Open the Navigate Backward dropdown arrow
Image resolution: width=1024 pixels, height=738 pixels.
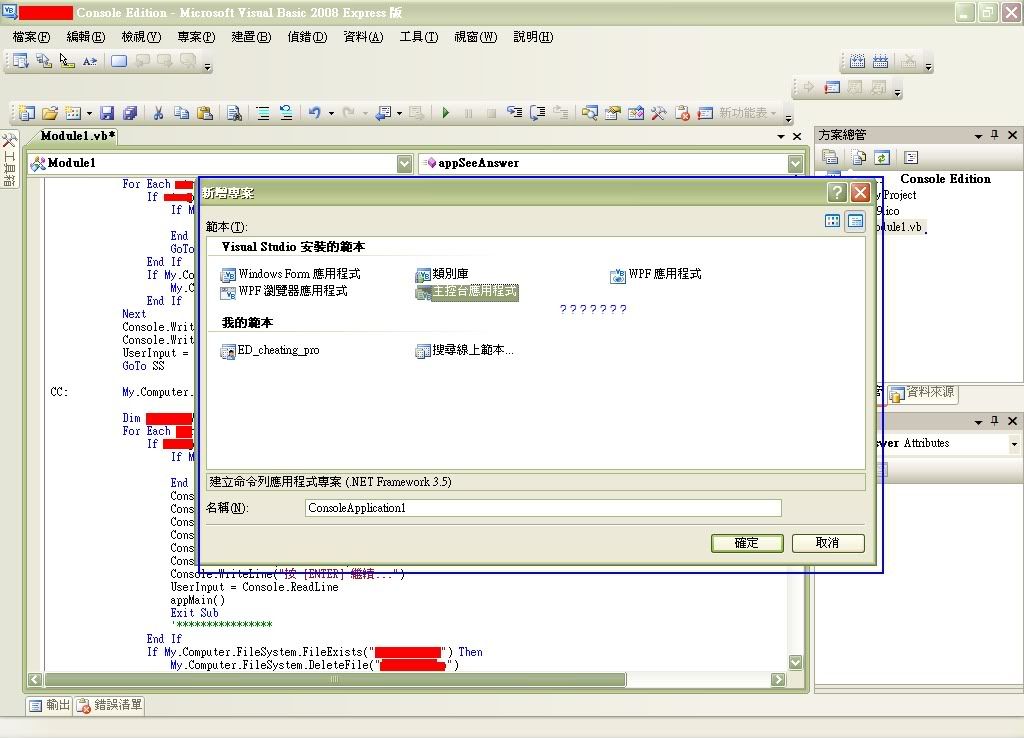(x=399, y=114)
